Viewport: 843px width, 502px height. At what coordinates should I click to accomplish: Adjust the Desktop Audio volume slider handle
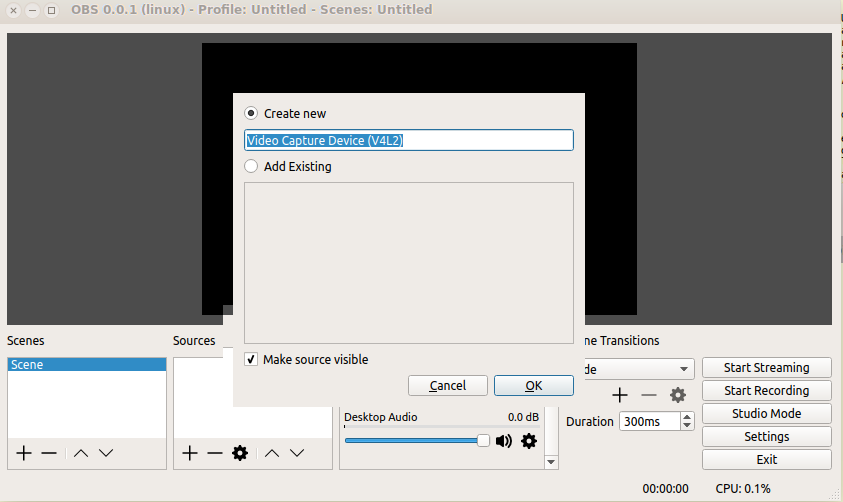[x=483, y=441]
